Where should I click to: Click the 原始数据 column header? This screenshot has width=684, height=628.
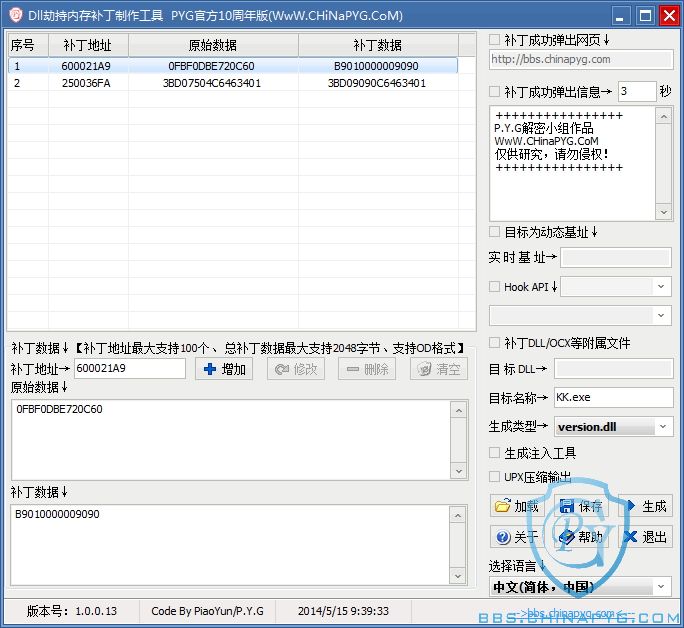click(213, 45)
